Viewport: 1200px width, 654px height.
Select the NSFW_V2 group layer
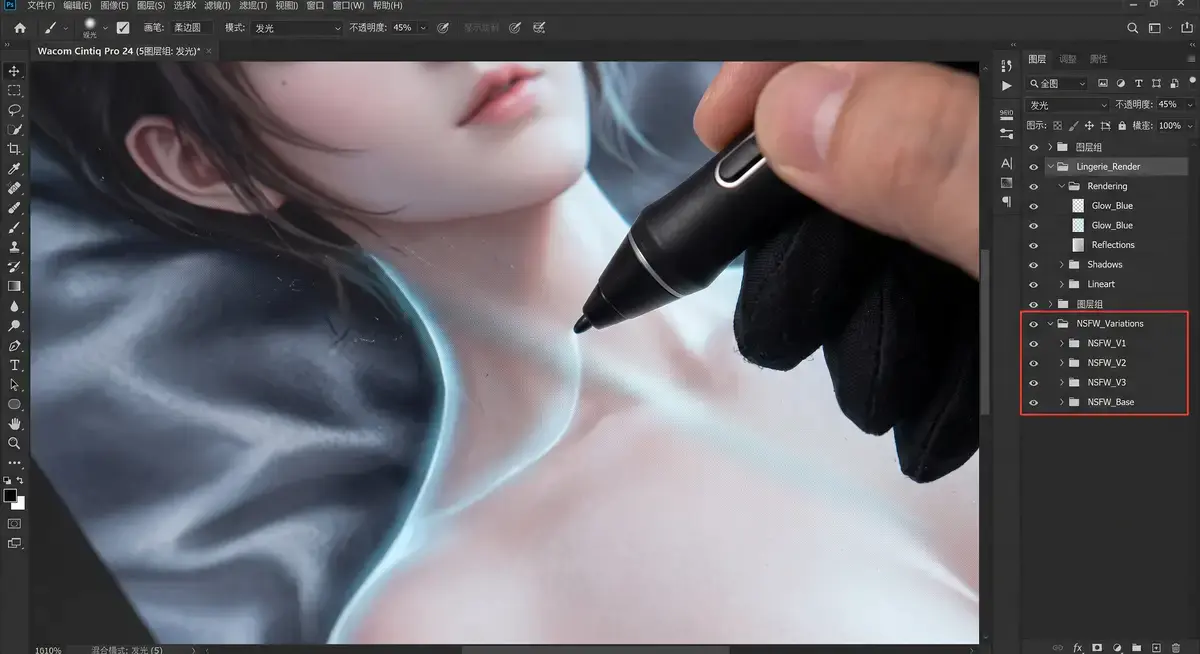point(1115,363)
